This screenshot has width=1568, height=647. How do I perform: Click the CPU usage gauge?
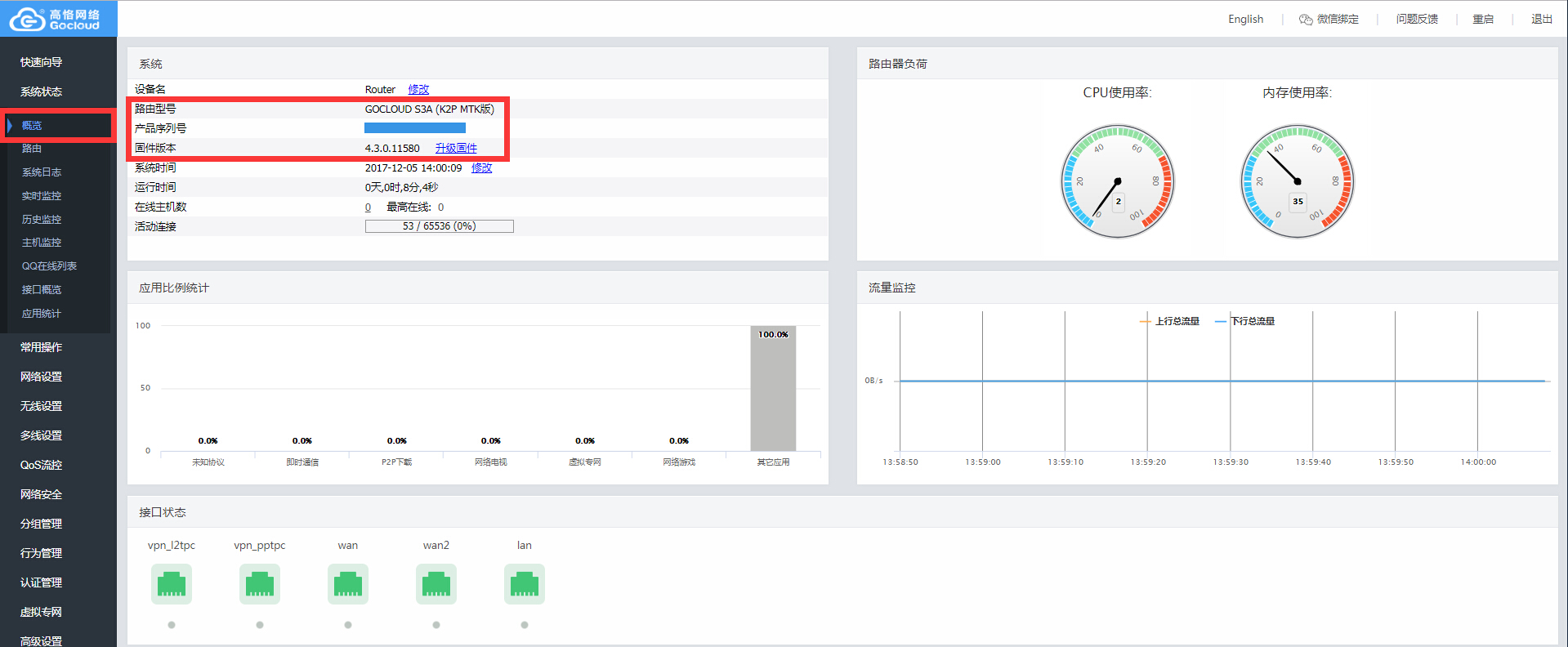pyautogui.click(x=1118, y=181)
